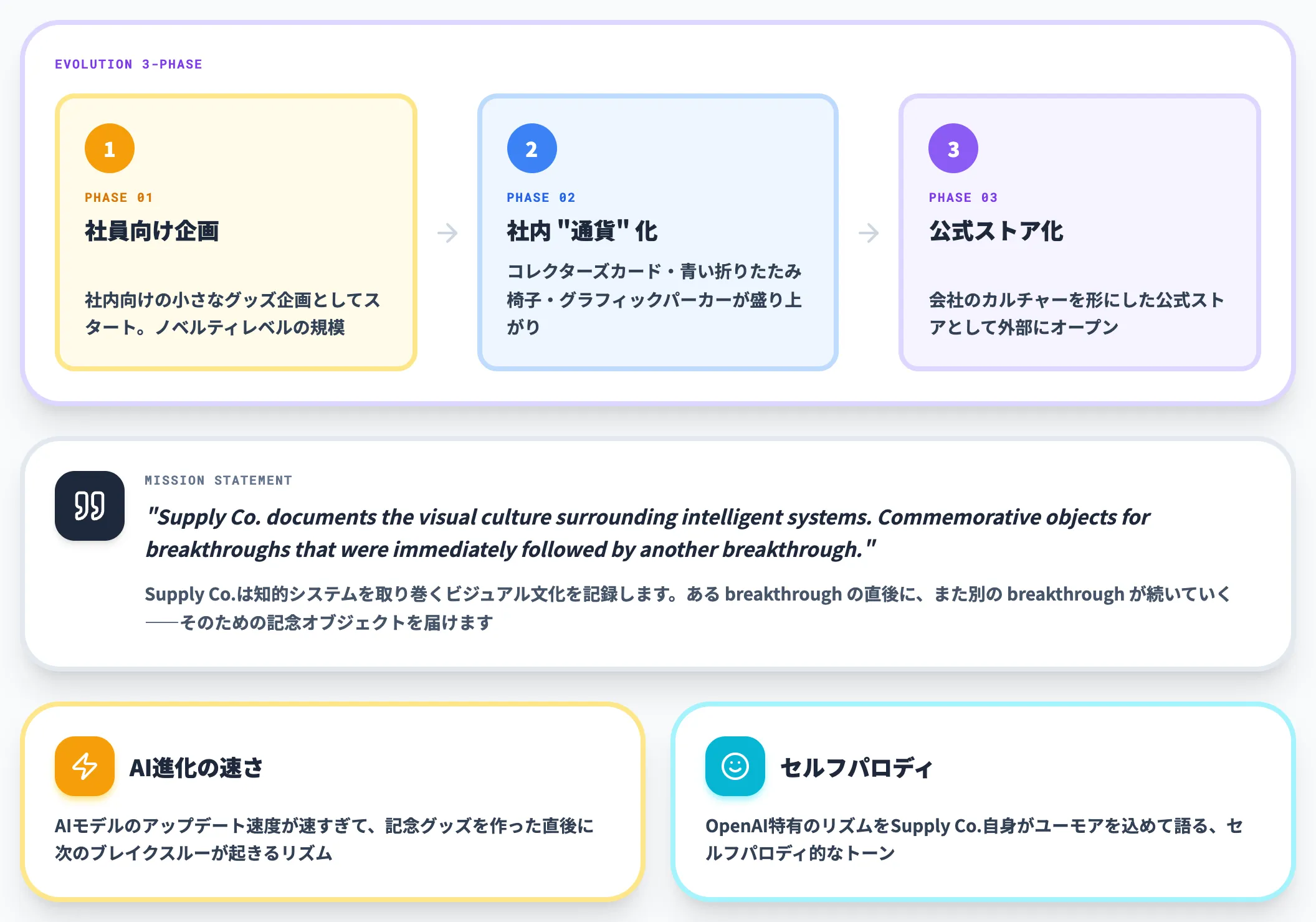The height and width of the screenshot is (922, 1316).
Task: Click the description starting AIモデルのアップデート速度
Action: [x=324, y=839]
